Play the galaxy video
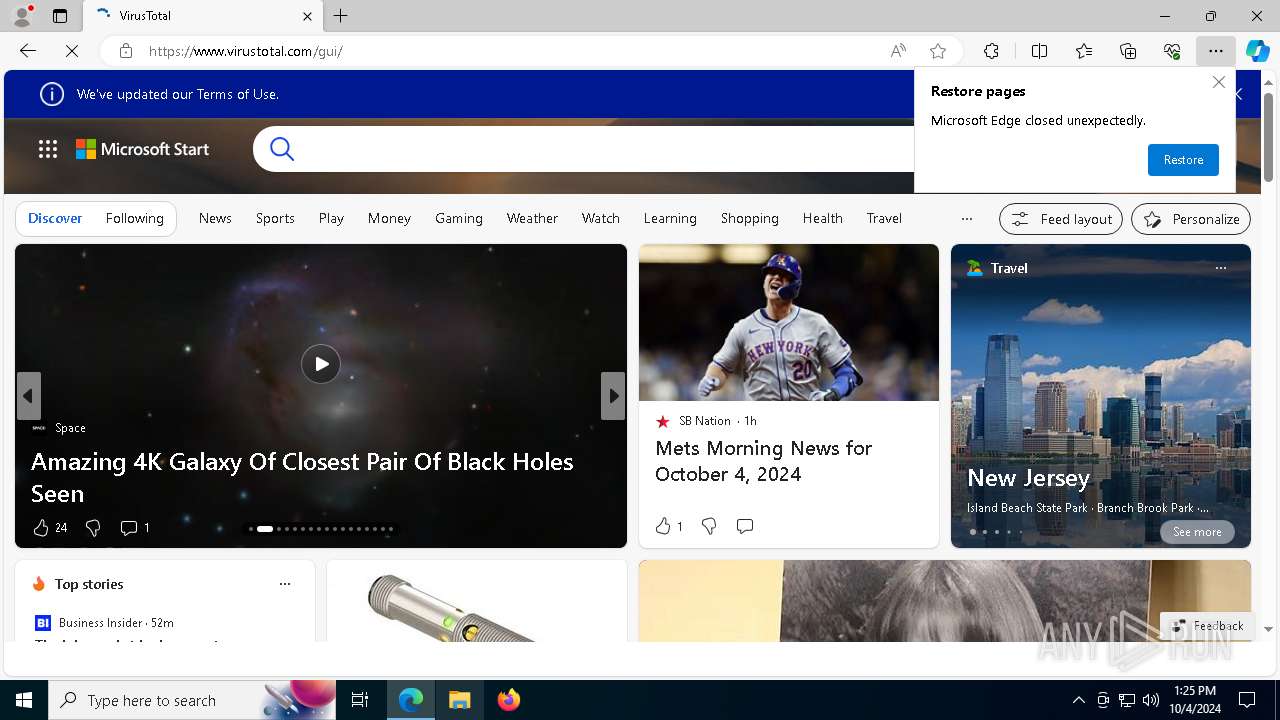The image size is (1280, 720). pos(321,364)
